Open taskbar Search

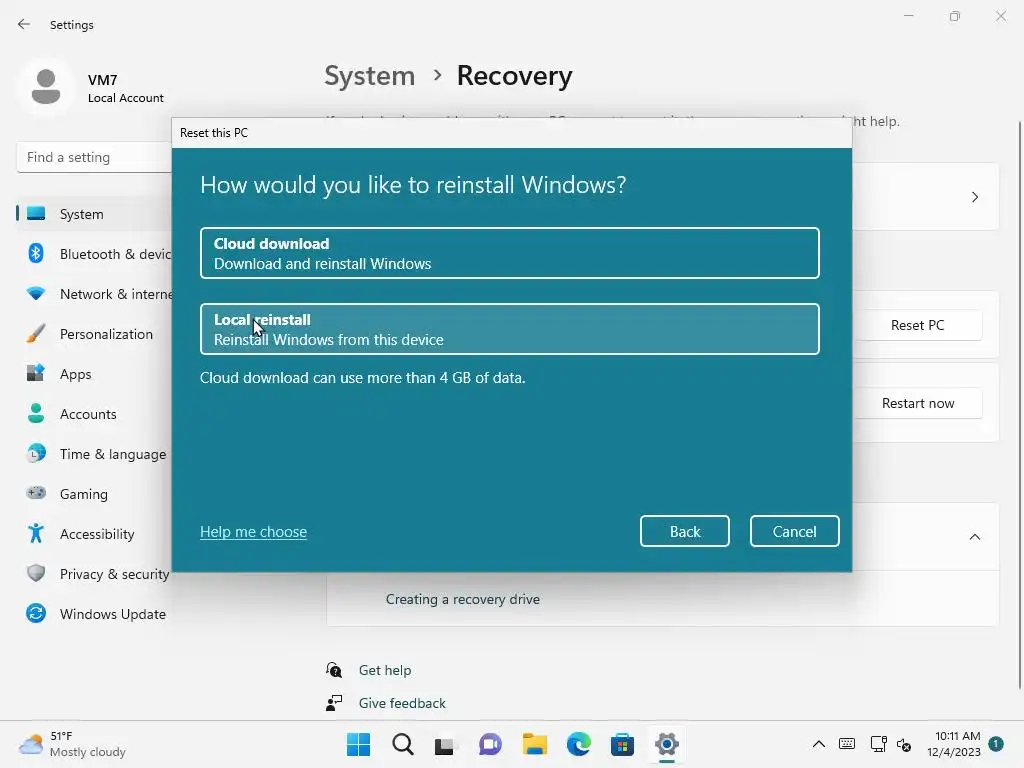[402, 744]
